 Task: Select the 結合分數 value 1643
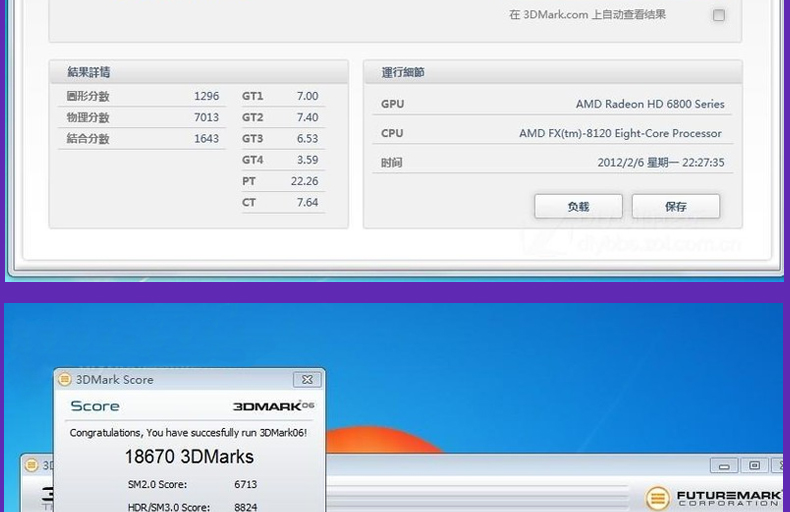point(207,138)
